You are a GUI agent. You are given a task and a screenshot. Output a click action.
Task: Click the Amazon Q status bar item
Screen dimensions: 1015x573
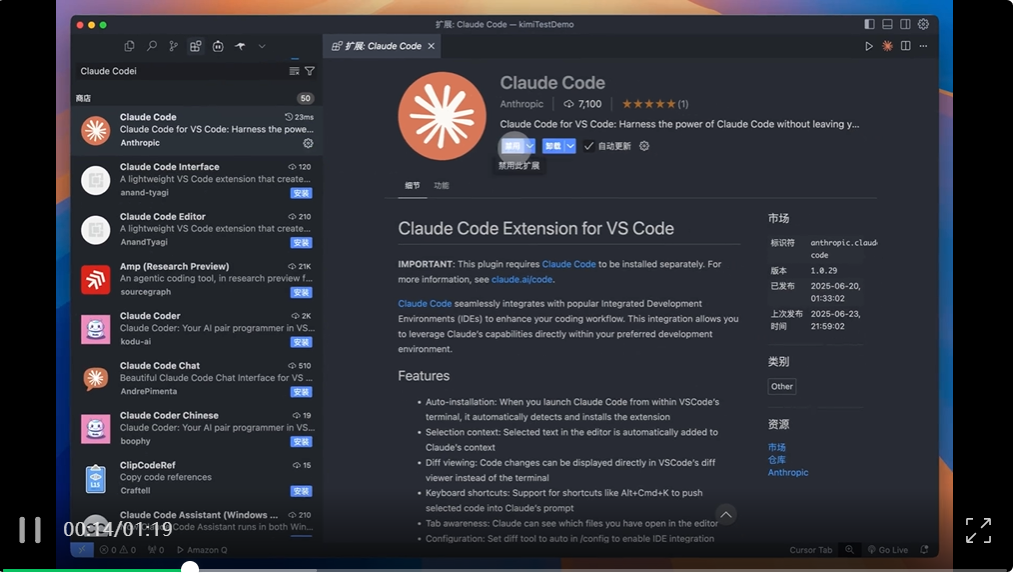pos(202,550)
